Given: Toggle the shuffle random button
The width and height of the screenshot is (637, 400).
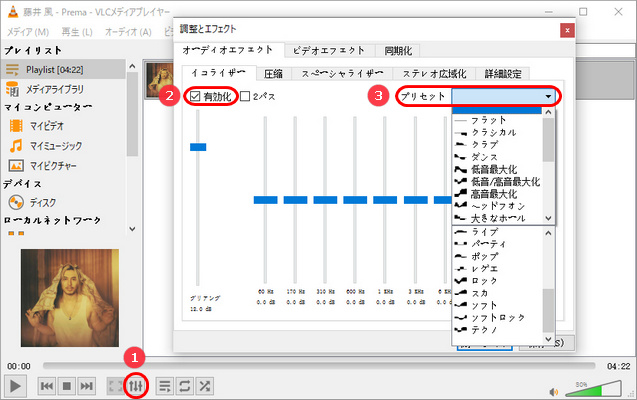Looking at the screenshot, I should (x=205, y=386).
